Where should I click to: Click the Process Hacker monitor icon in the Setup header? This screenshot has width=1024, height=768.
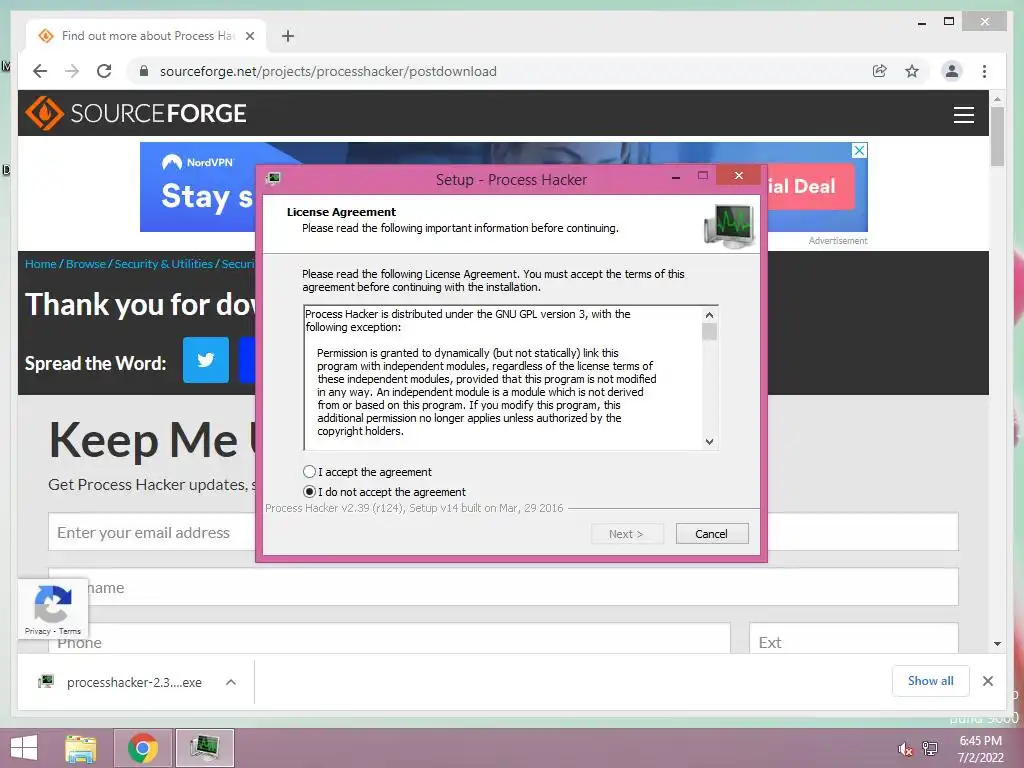[x=729, y=225]
